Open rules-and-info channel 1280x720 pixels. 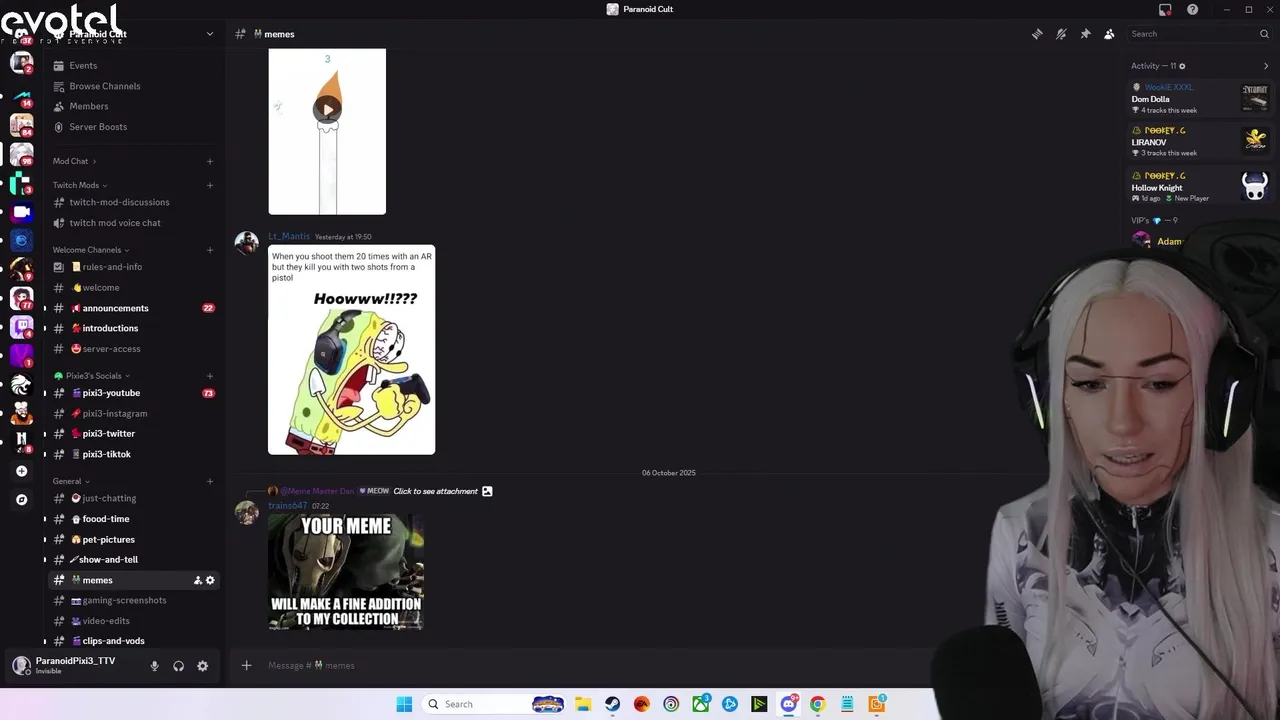(x=132, y=267)
